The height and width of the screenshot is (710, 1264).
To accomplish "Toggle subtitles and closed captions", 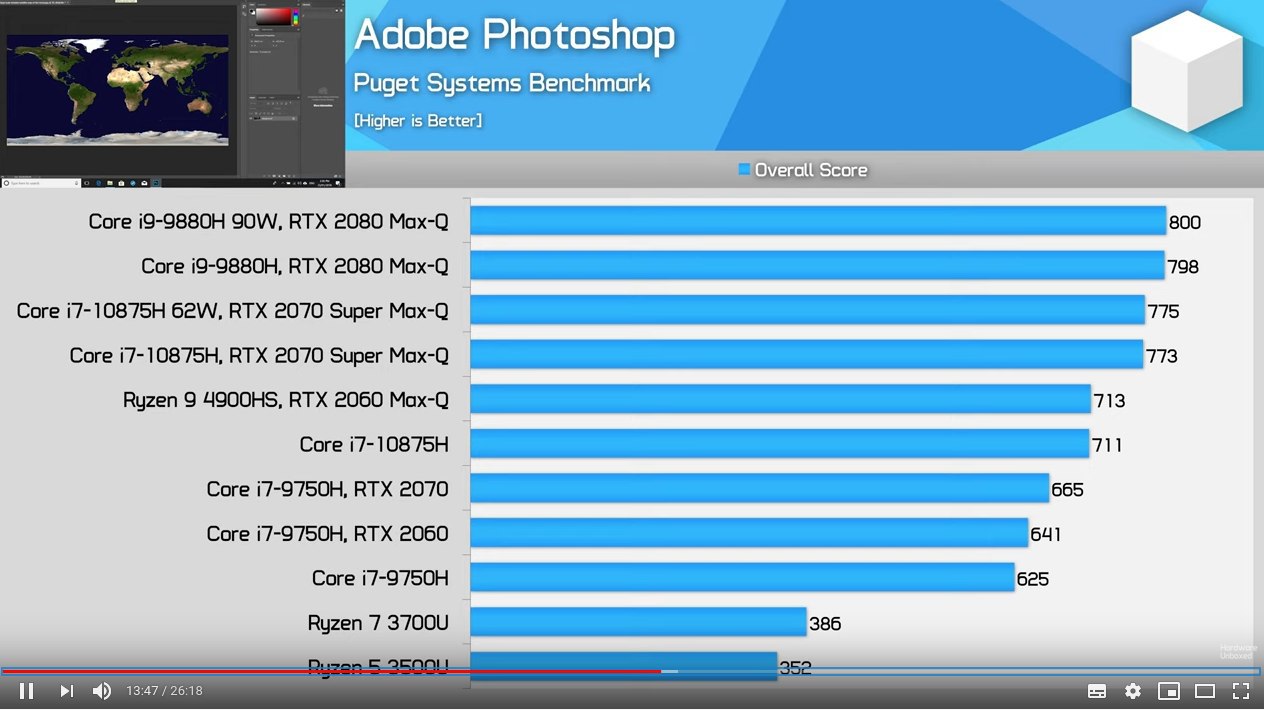I will tap(1097, 691).
